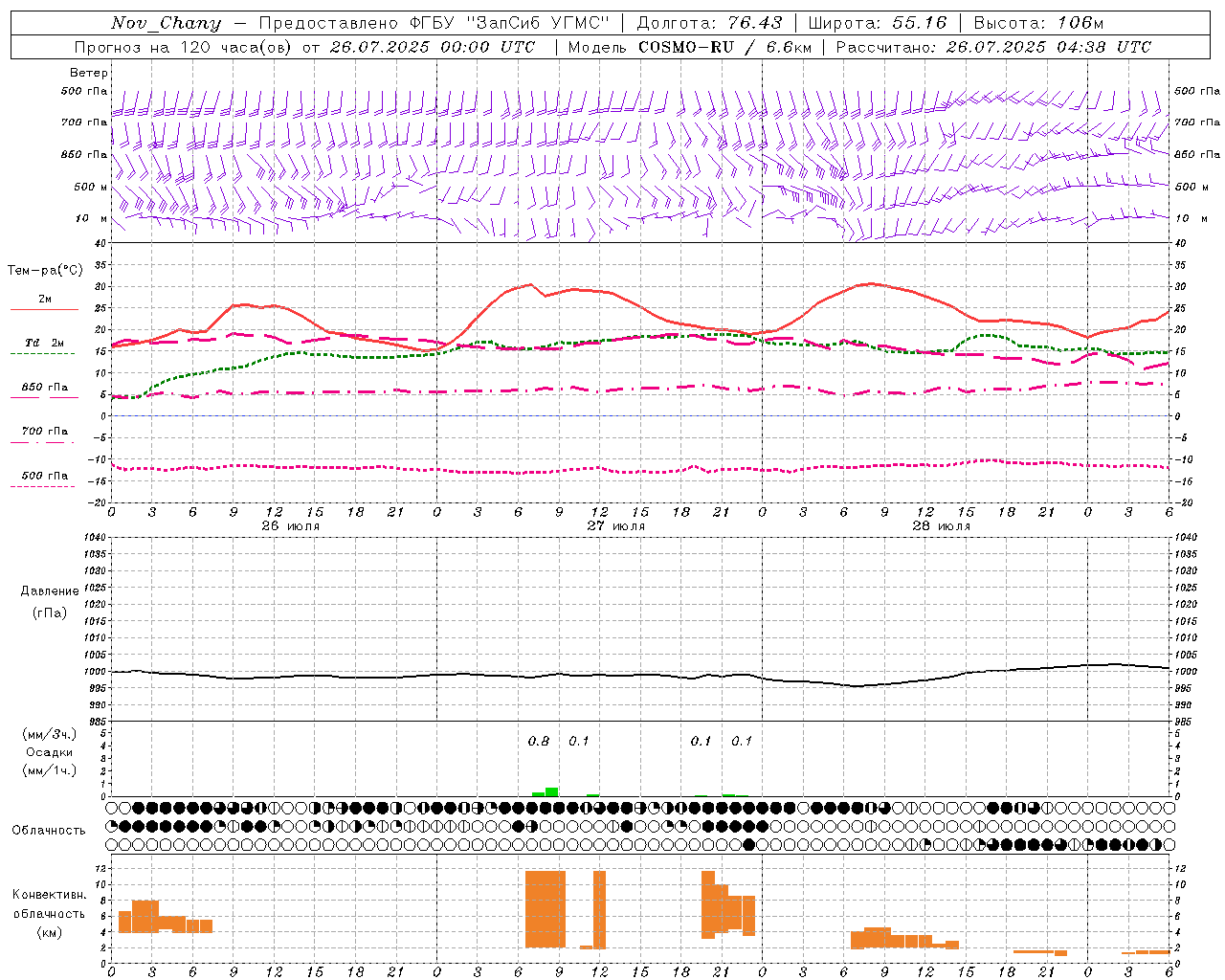Click the Td 2м legend label
The width and height of the screenshot is (1225, 980).
pyautogui.click(x=44, y=343)
